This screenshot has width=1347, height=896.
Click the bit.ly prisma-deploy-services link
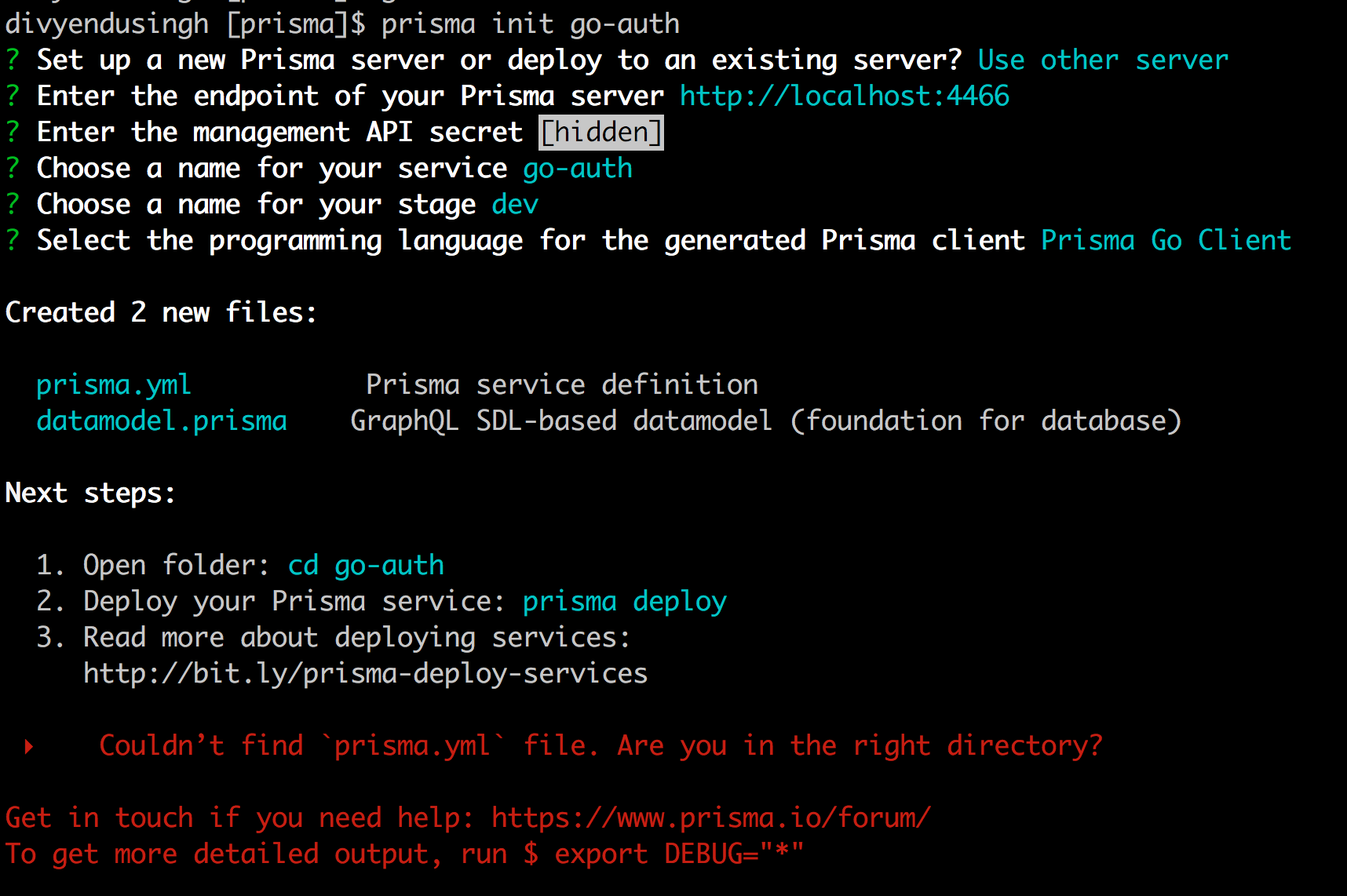click(364, 672)
